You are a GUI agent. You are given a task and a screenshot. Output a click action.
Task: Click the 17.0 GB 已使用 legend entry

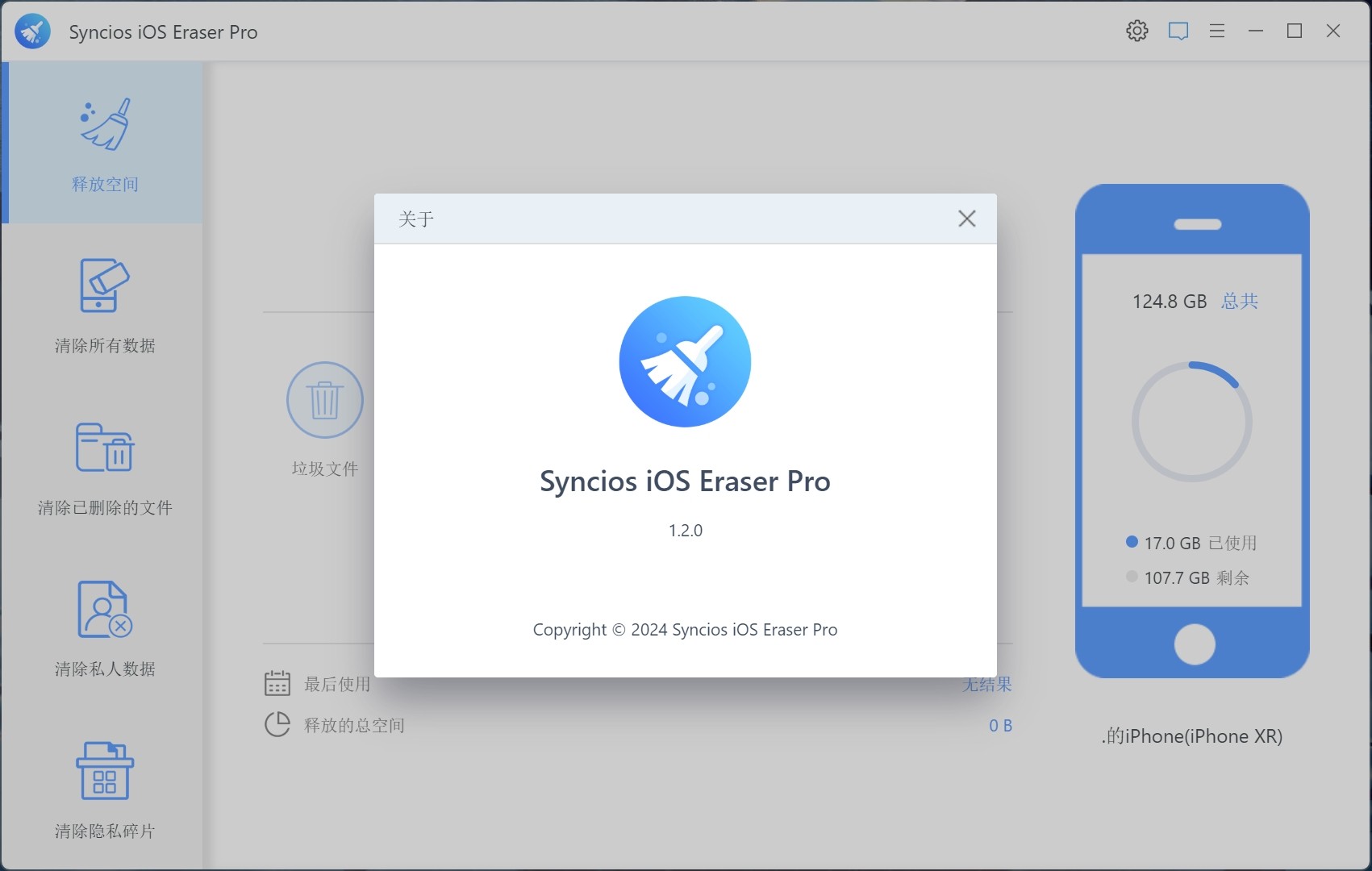[1191, 543]
